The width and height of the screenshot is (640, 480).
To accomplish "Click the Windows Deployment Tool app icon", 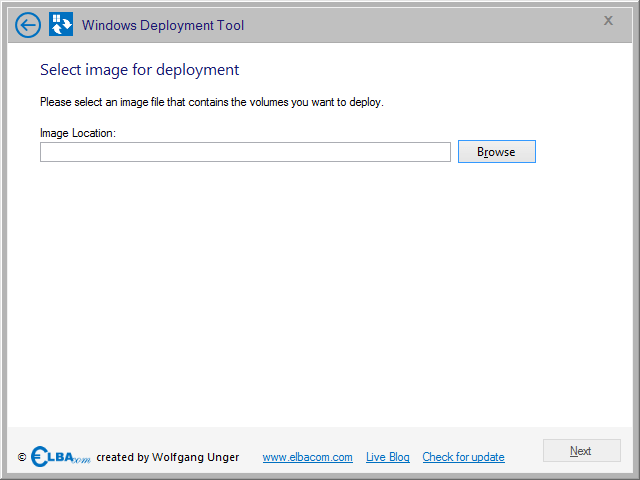I will (61, 24).
